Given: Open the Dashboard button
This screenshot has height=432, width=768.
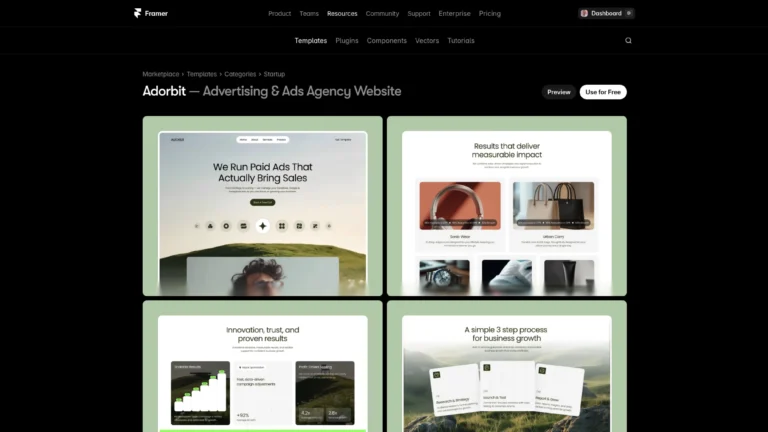Looking at the screenshot, I should coord(606,13).
